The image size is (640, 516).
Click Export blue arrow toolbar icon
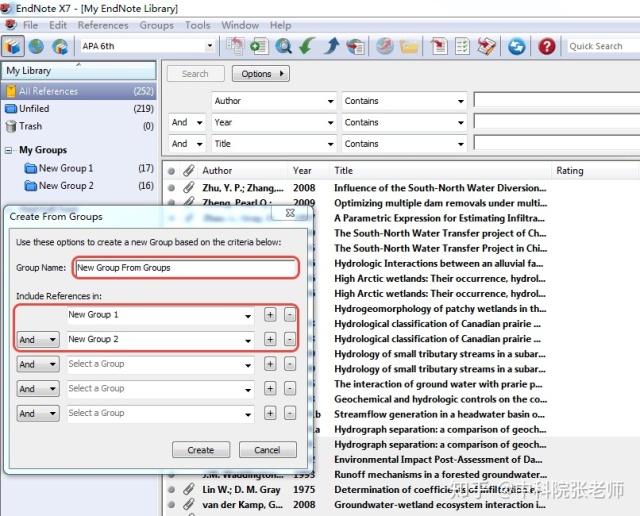(x=331, y=46)
